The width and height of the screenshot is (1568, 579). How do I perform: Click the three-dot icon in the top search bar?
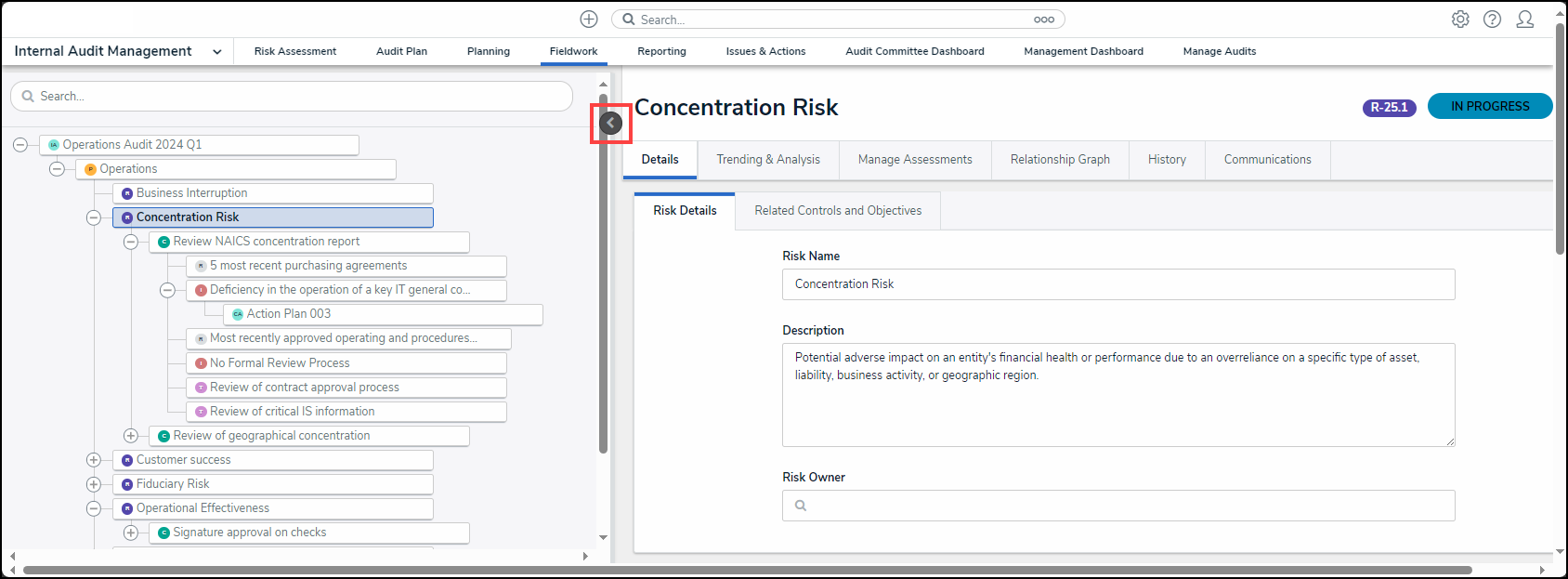(x=1044, y=20)
